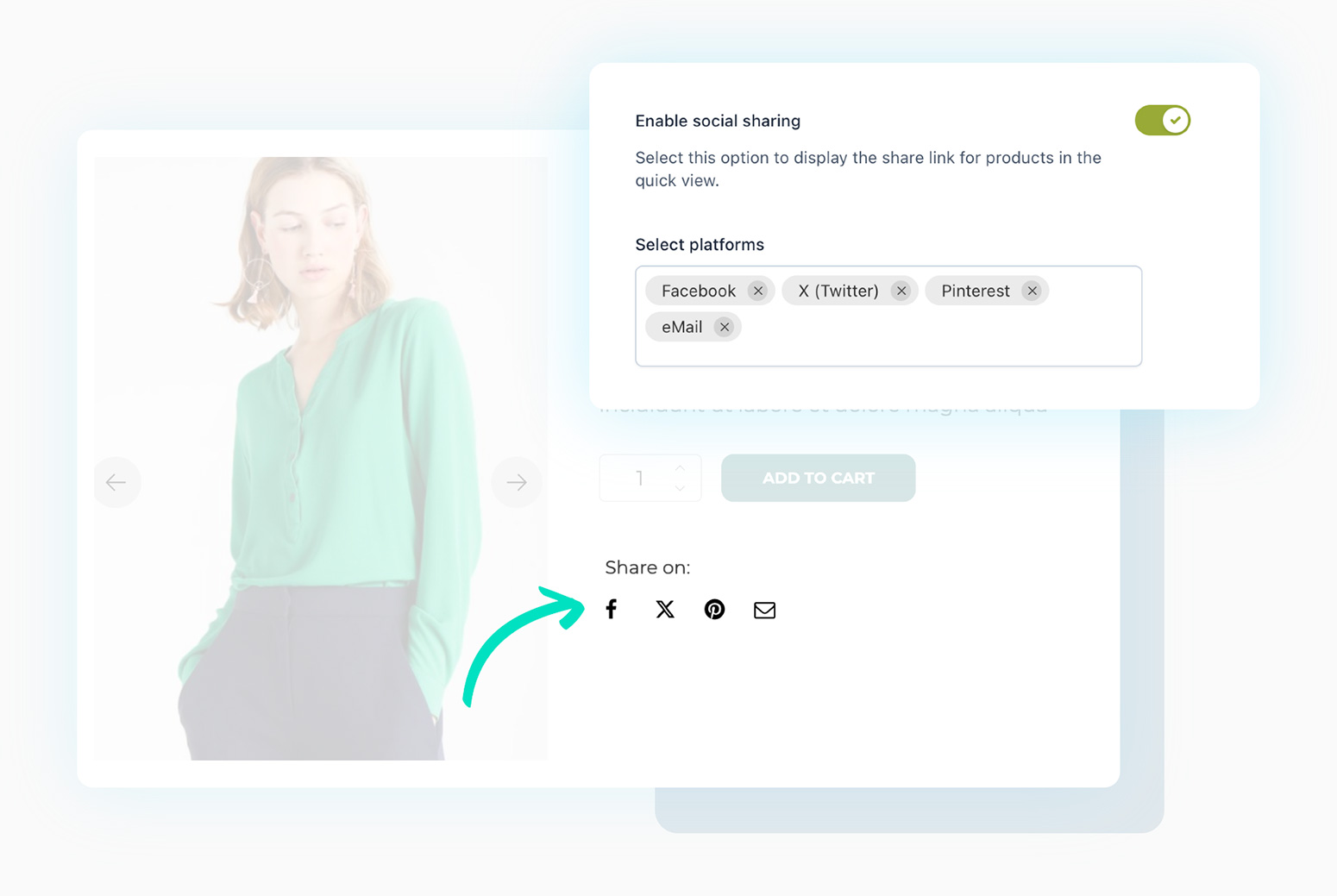
Task: Click the Share on label
Action: 647,567
